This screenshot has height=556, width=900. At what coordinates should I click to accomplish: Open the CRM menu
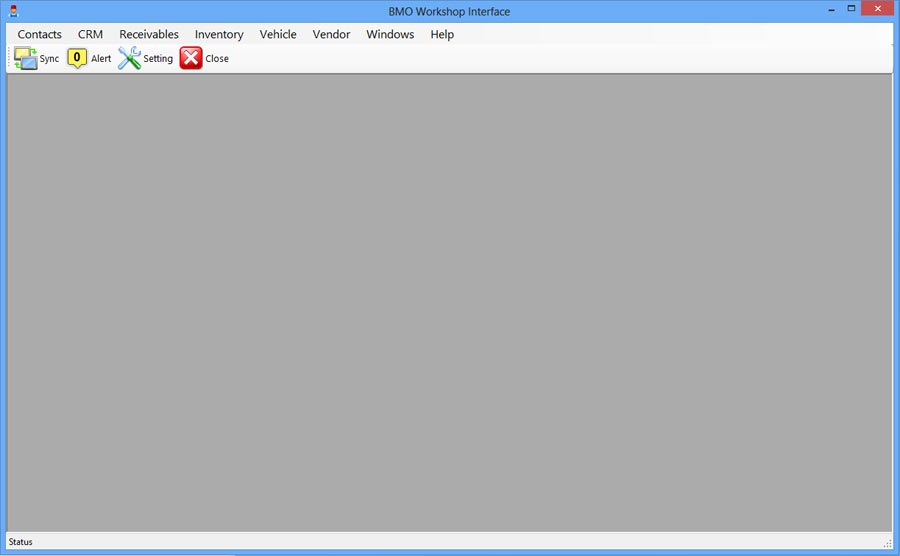tap(91, 34)
